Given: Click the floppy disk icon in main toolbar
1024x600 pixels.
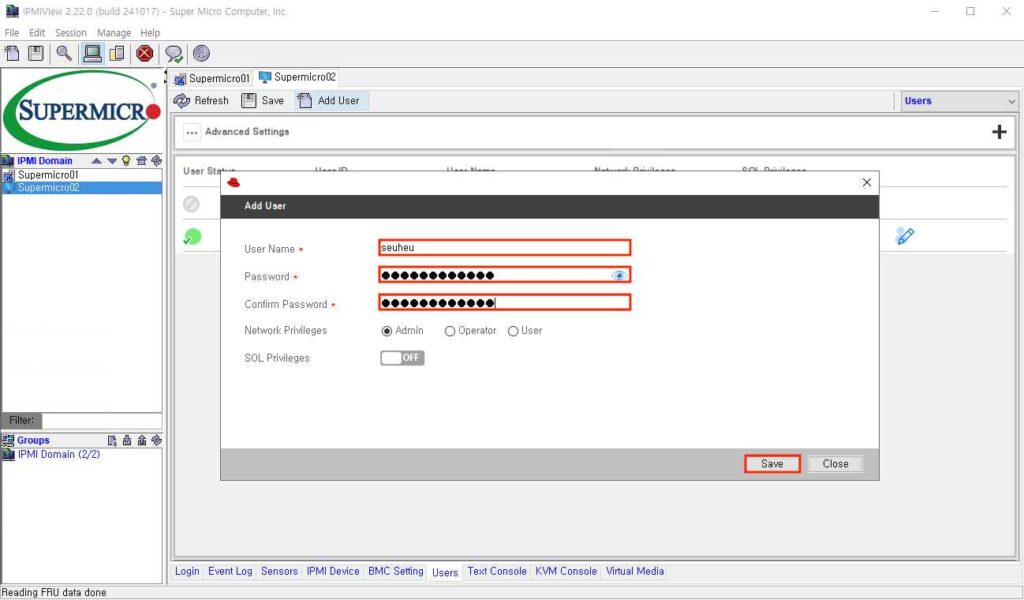Looking at the screenshot, I should [36, 54].
